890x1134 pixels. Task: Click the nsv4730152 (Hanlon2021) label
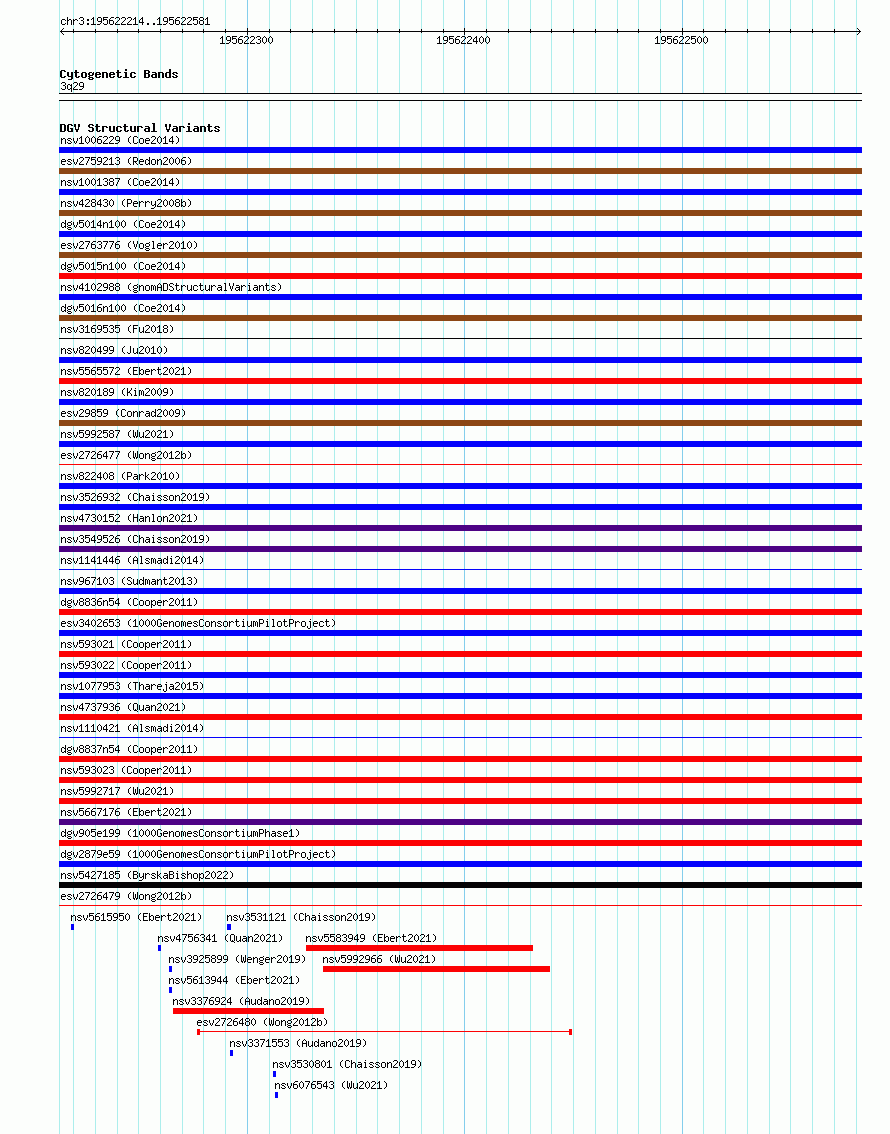(129, 518)
